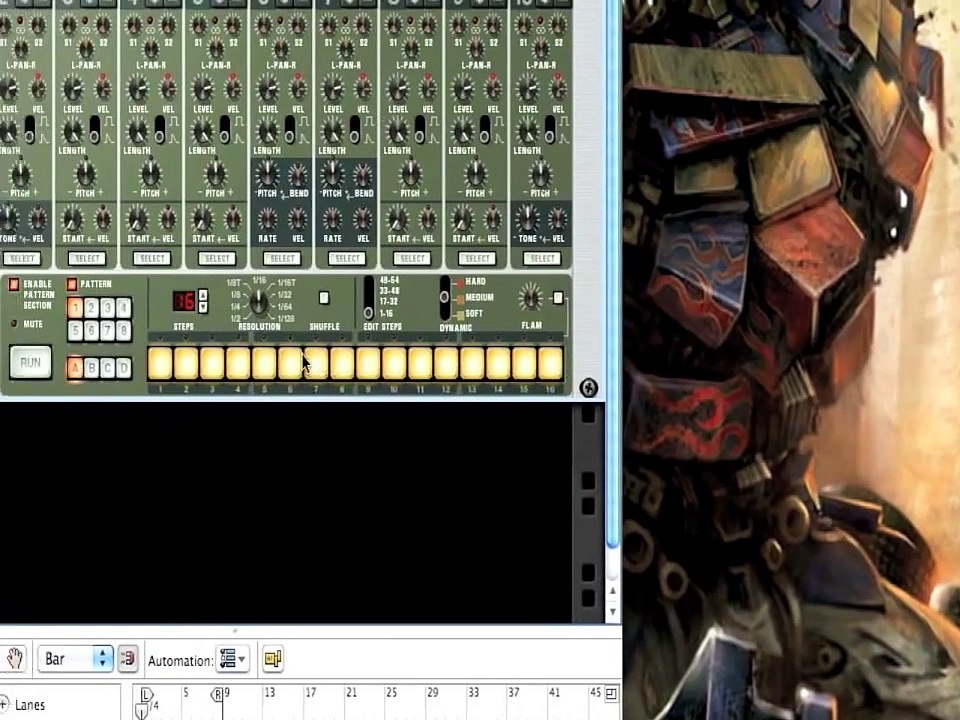This screenshot has height=720, width=960.
Task: Select pattern 8
Action: coord(124,331)
